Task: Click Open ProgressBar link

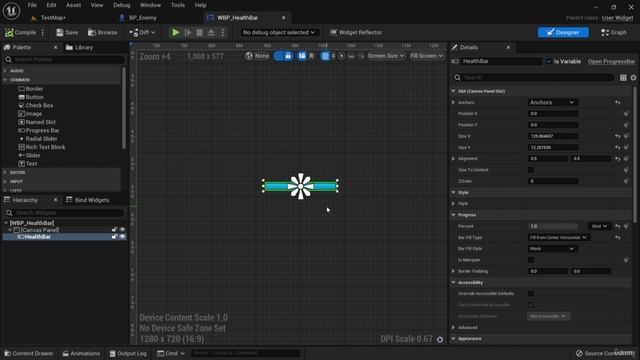Action: coord(611,61)
